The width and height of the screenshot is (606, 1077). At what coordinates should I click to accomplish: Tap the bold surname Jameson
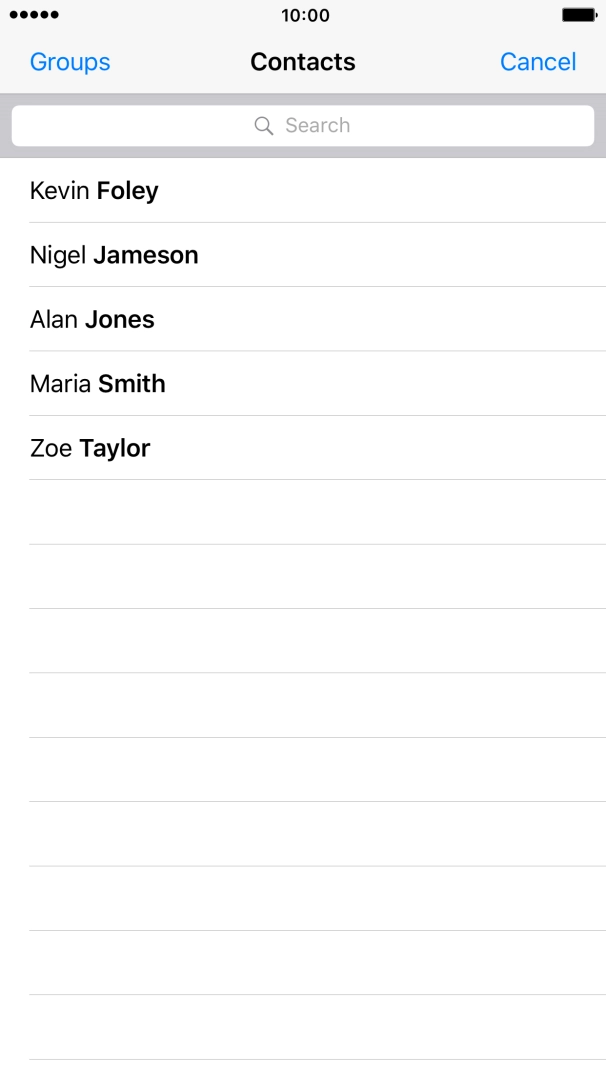146,255
